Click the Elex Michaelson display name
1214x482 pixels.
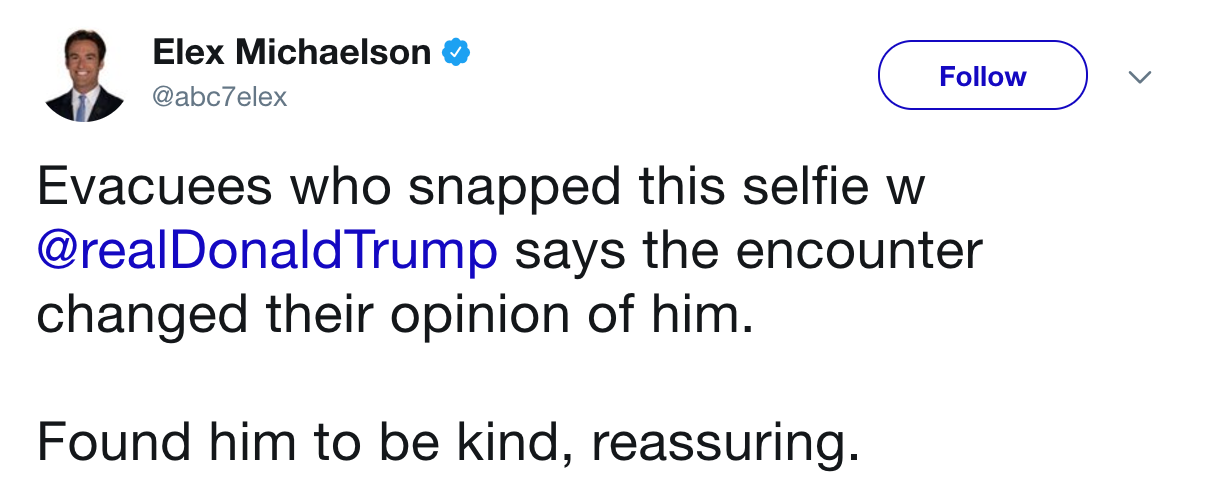point(291,53)
